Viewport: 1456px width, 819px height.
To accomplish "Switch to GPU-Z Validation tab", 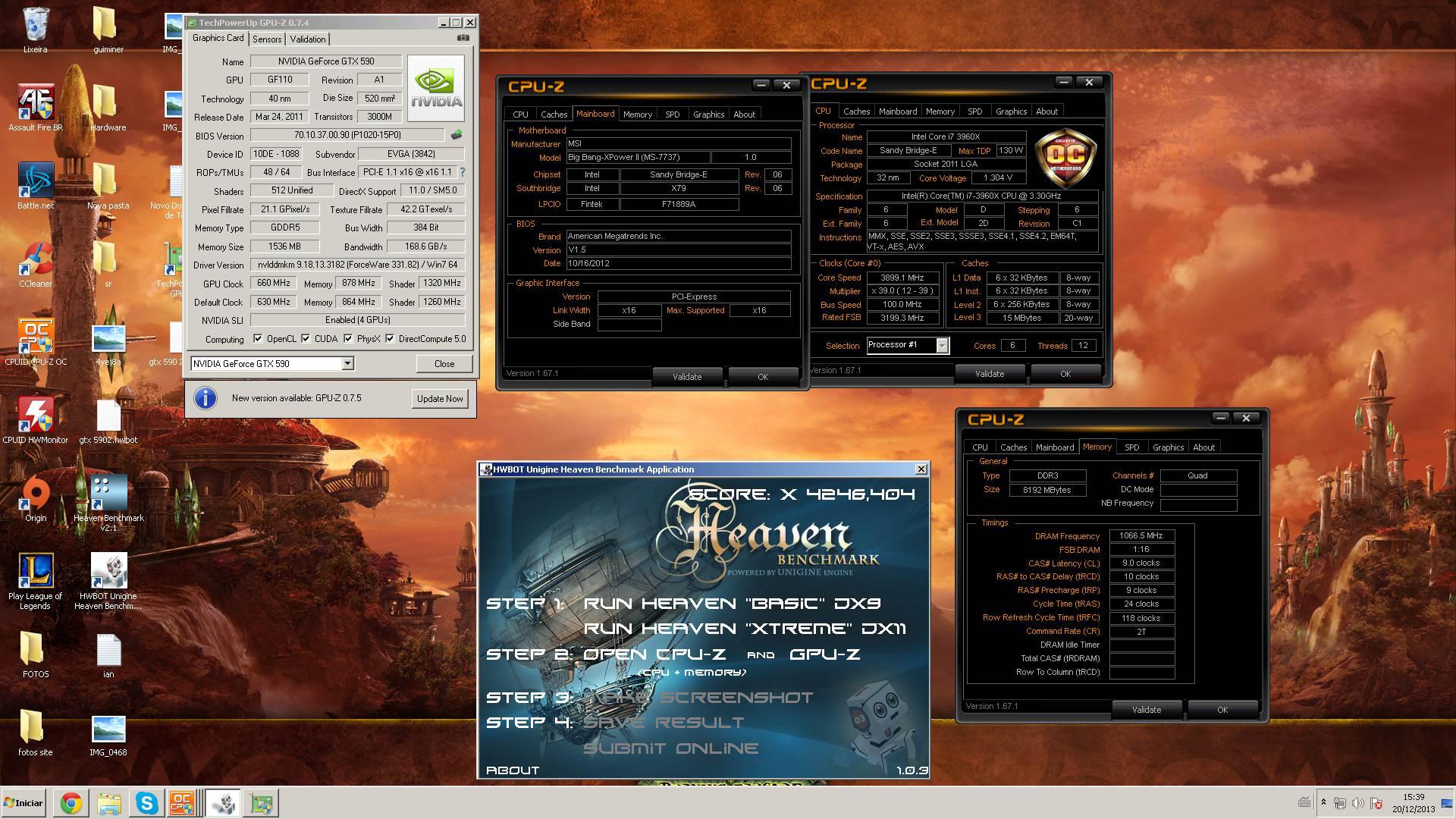I will click(308, 39).
